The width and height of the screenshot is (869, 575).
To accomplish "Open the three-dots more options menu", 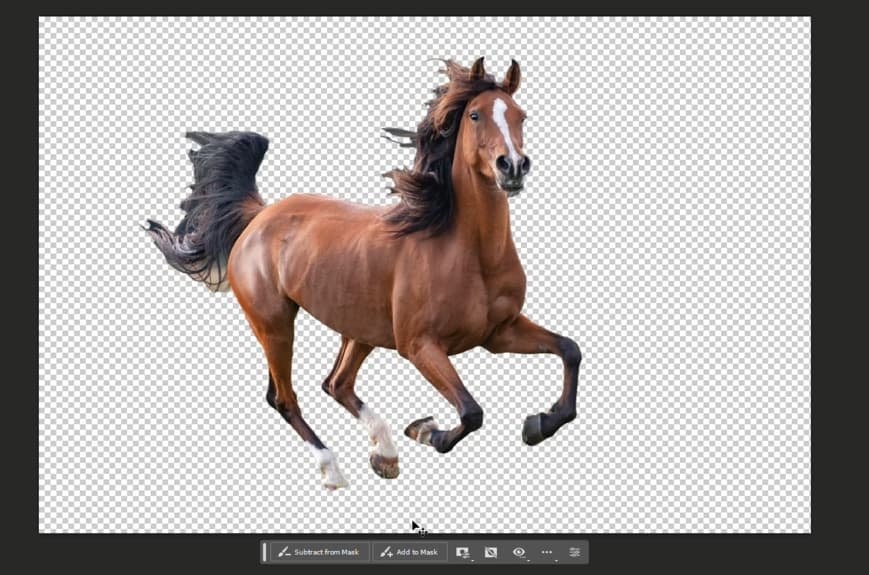I will click(546, 552).
